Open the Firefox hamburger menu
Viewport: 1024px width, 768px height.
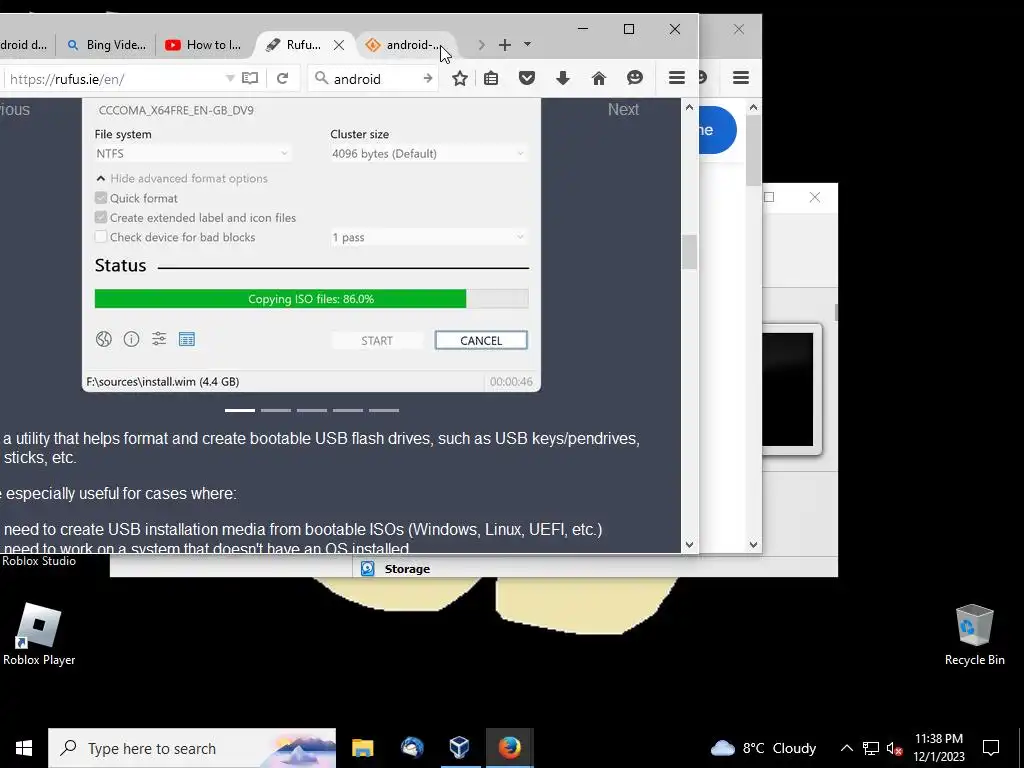tap(677, 78)
